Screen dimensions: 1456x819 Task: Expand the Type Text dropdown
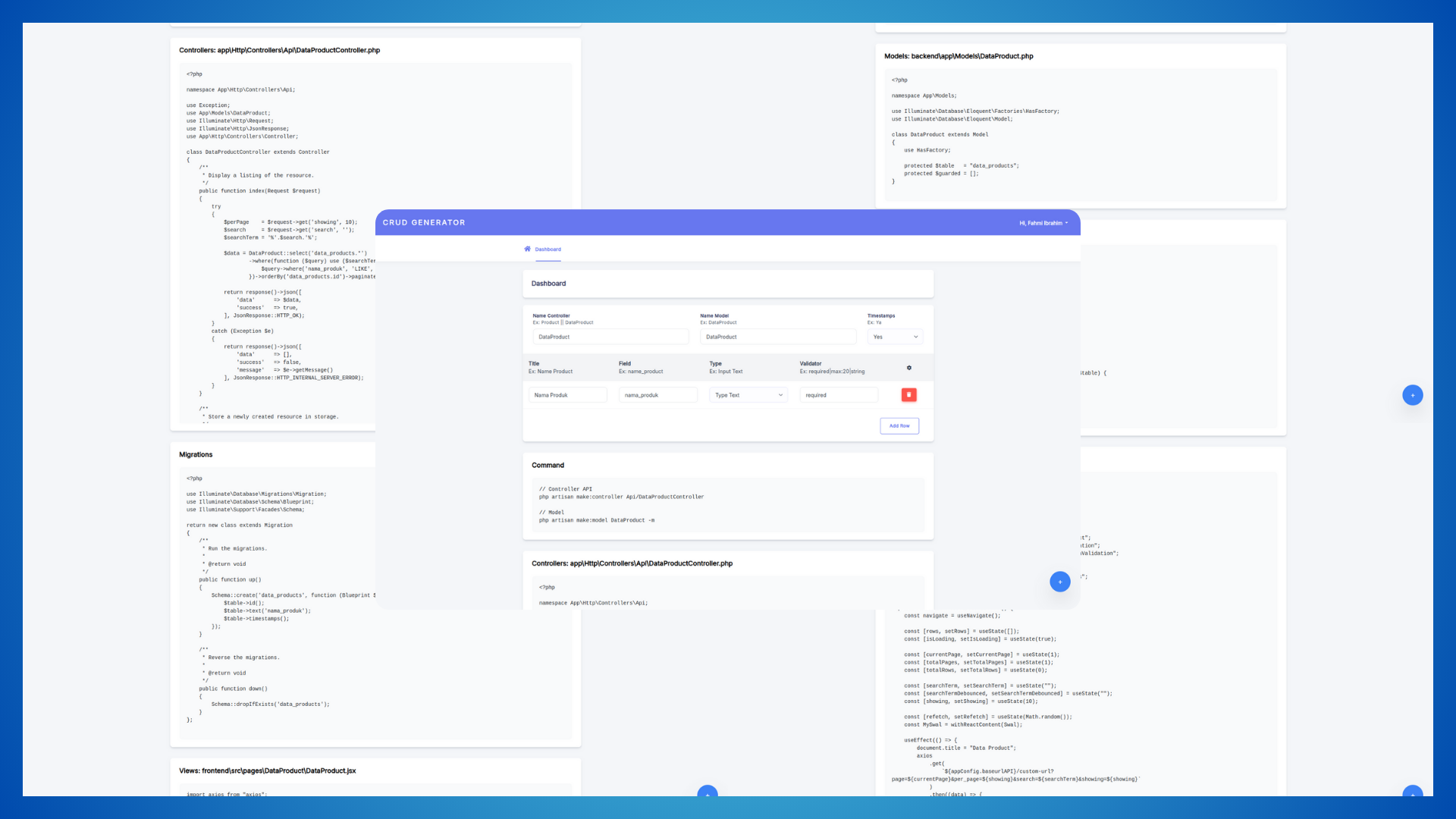pyautogui.click(x=748, y=395)
